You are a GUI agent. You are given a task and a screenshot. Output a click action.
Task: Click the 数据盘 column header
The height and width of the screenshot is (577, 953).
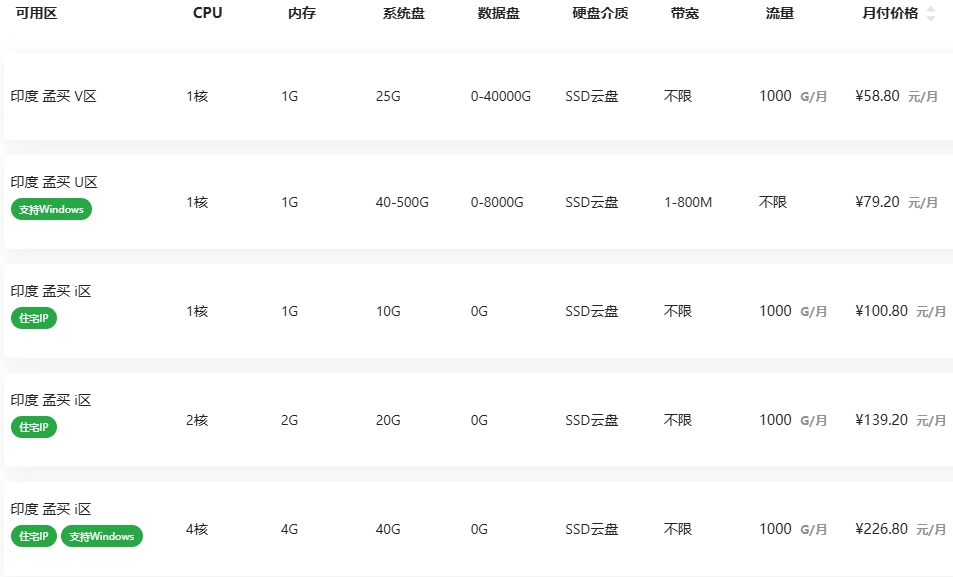pos(499,14)
